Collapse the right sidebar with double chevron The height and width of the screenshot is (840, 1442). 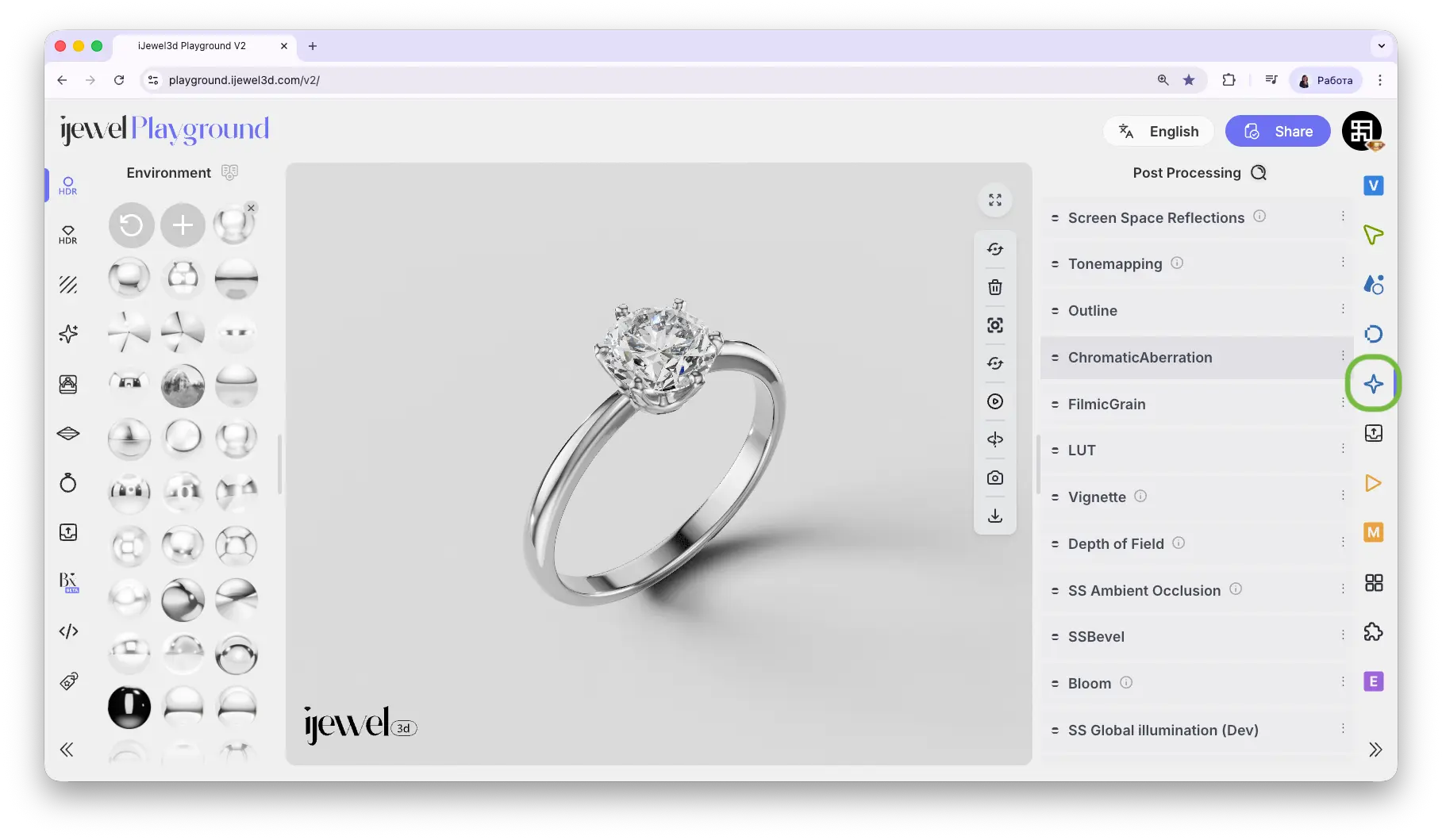coord(1375,750)
